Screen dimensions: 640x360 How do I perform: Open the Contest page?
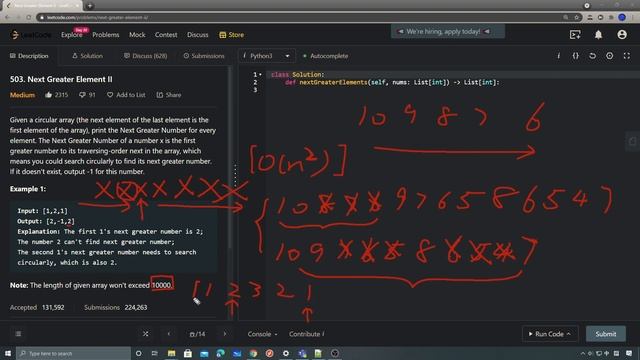click(x=166, y=35)
